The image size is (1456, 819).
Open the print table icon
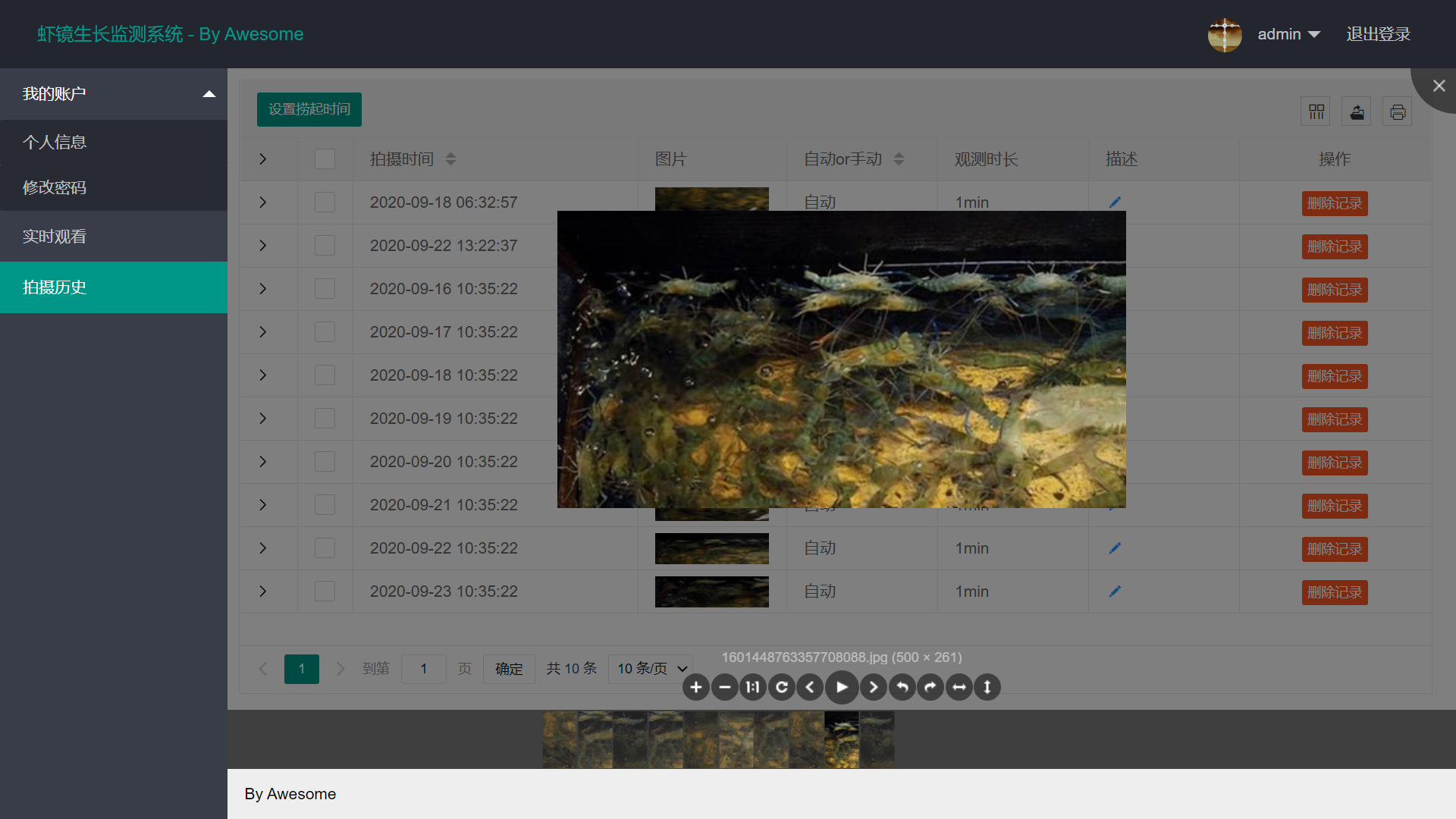point(1397,112)
